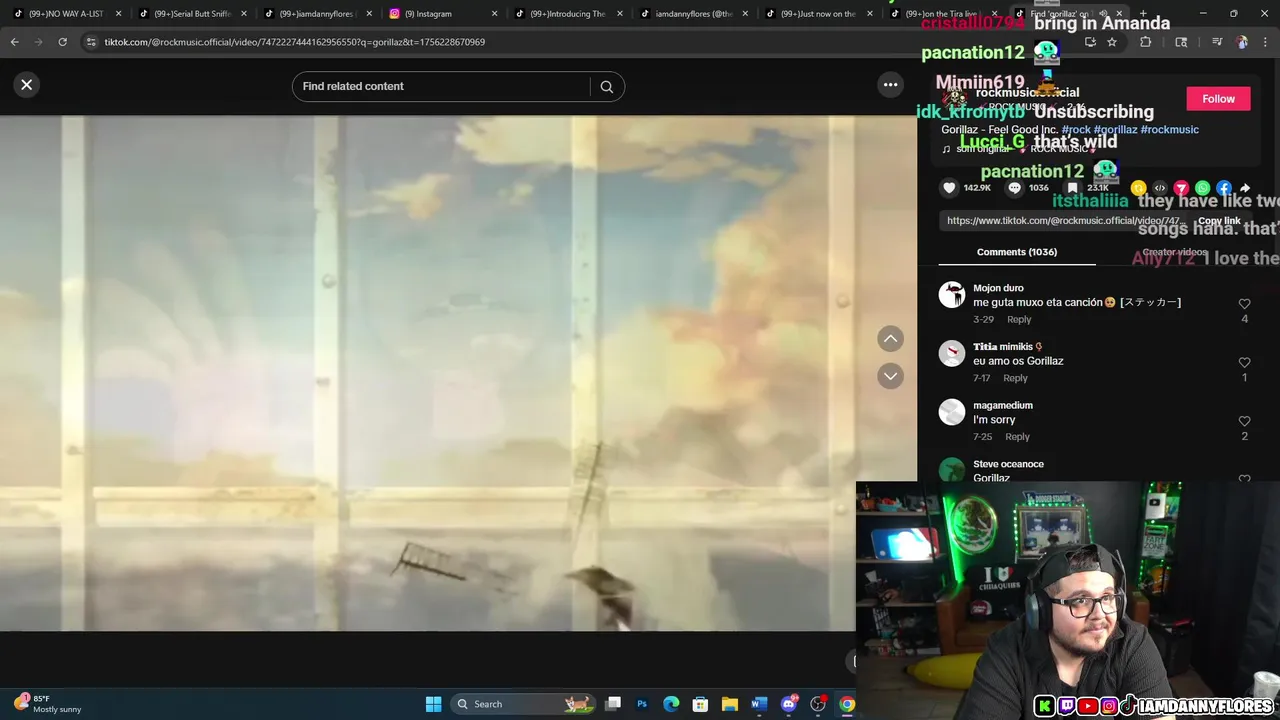The height and width of the screenshot is (720, 1280).
Task: Click weather widget showing 85°F Mostly sunny
Action: coord(47,704)
